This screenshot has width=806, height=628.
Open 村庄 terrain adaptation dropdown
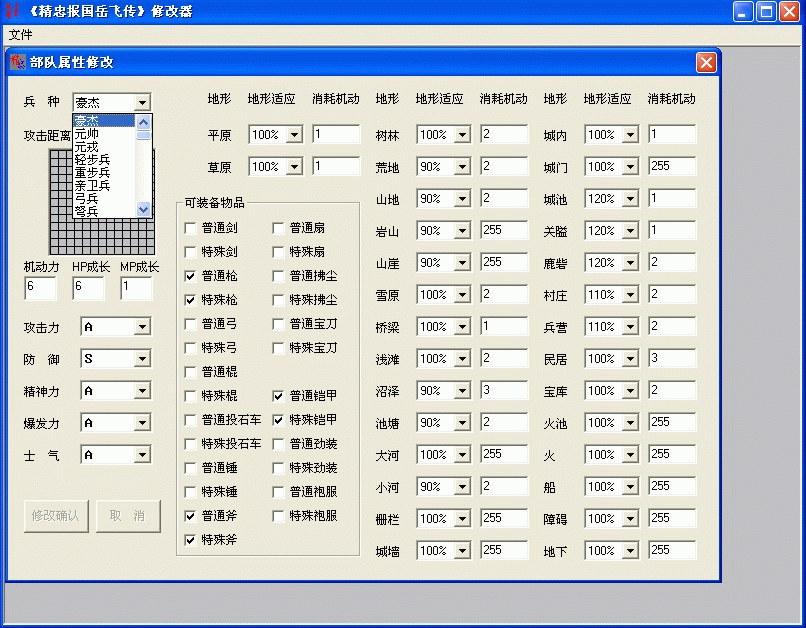click(x=630, y=295)
